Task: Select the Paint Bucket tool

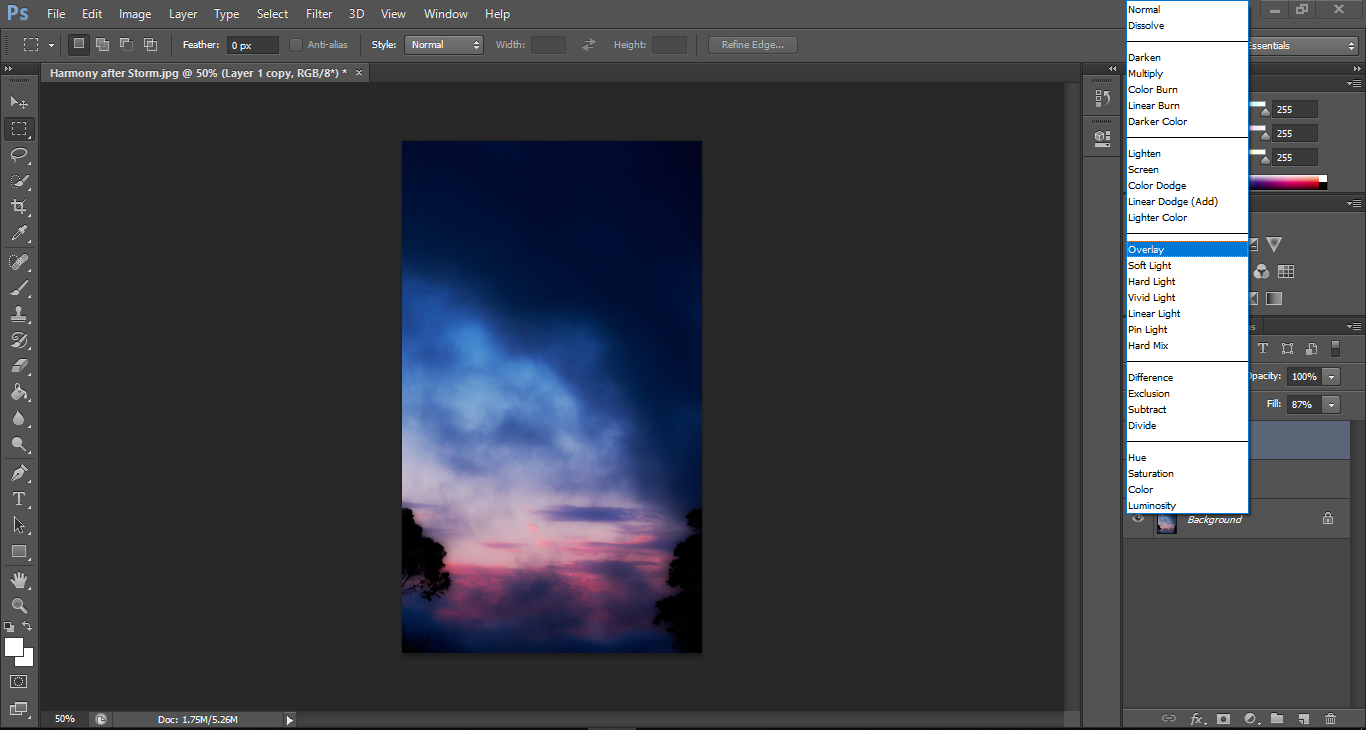Action: [19, 392]
